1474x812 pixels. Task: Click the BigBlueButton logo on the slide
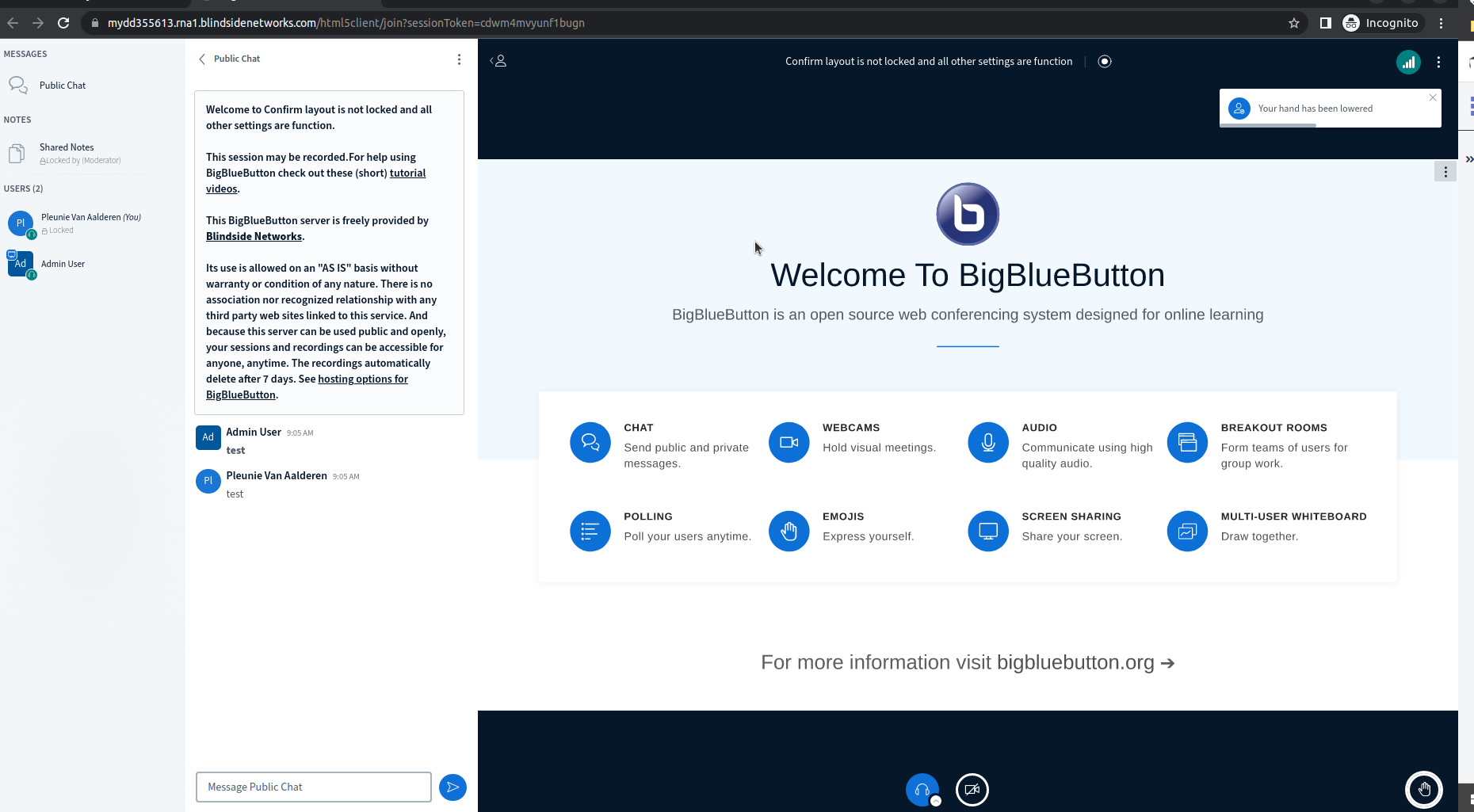coord(968,215)
